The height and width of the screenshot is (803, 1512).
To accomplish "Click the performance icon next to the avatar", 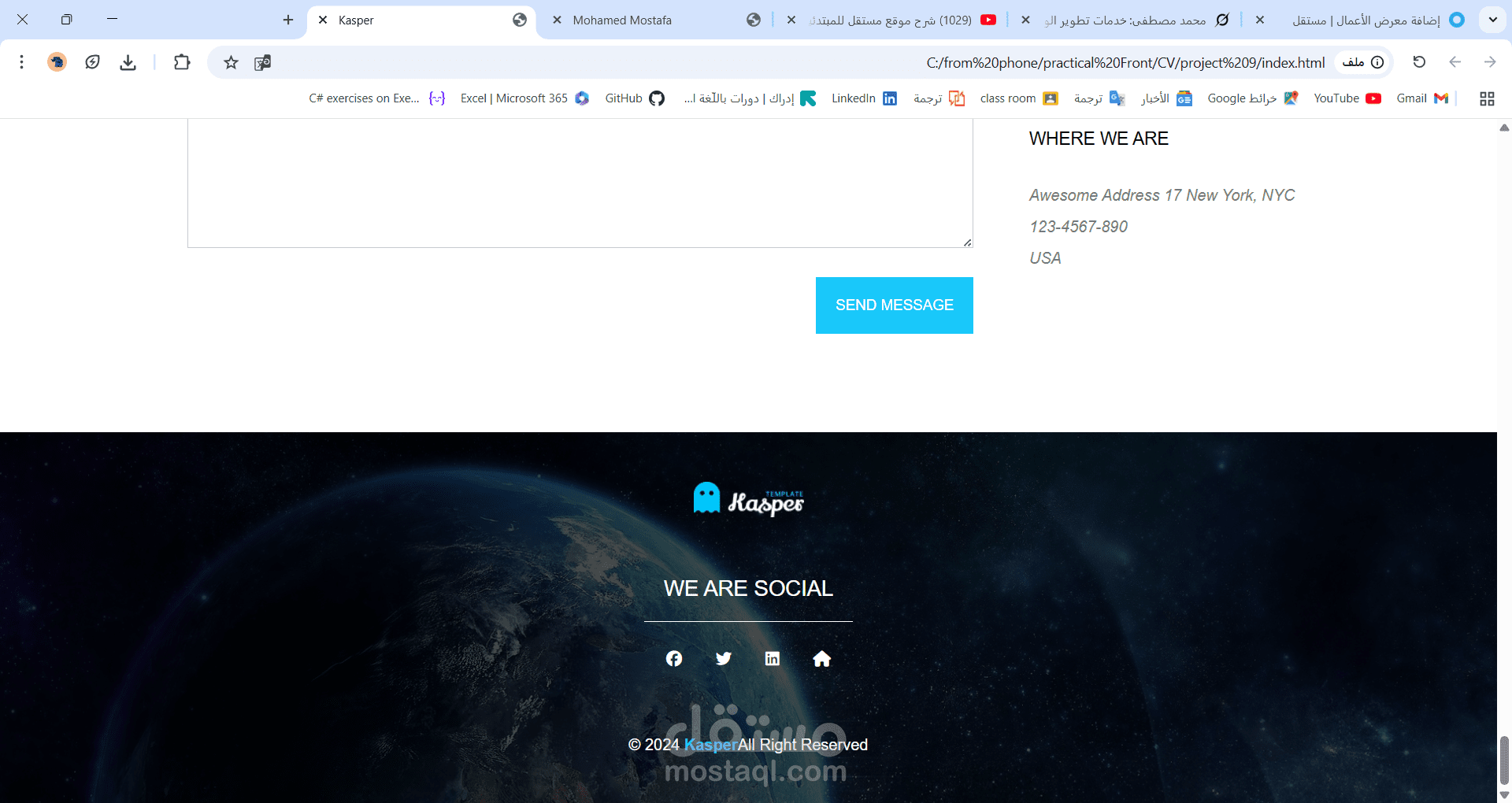I will [93, 62].
